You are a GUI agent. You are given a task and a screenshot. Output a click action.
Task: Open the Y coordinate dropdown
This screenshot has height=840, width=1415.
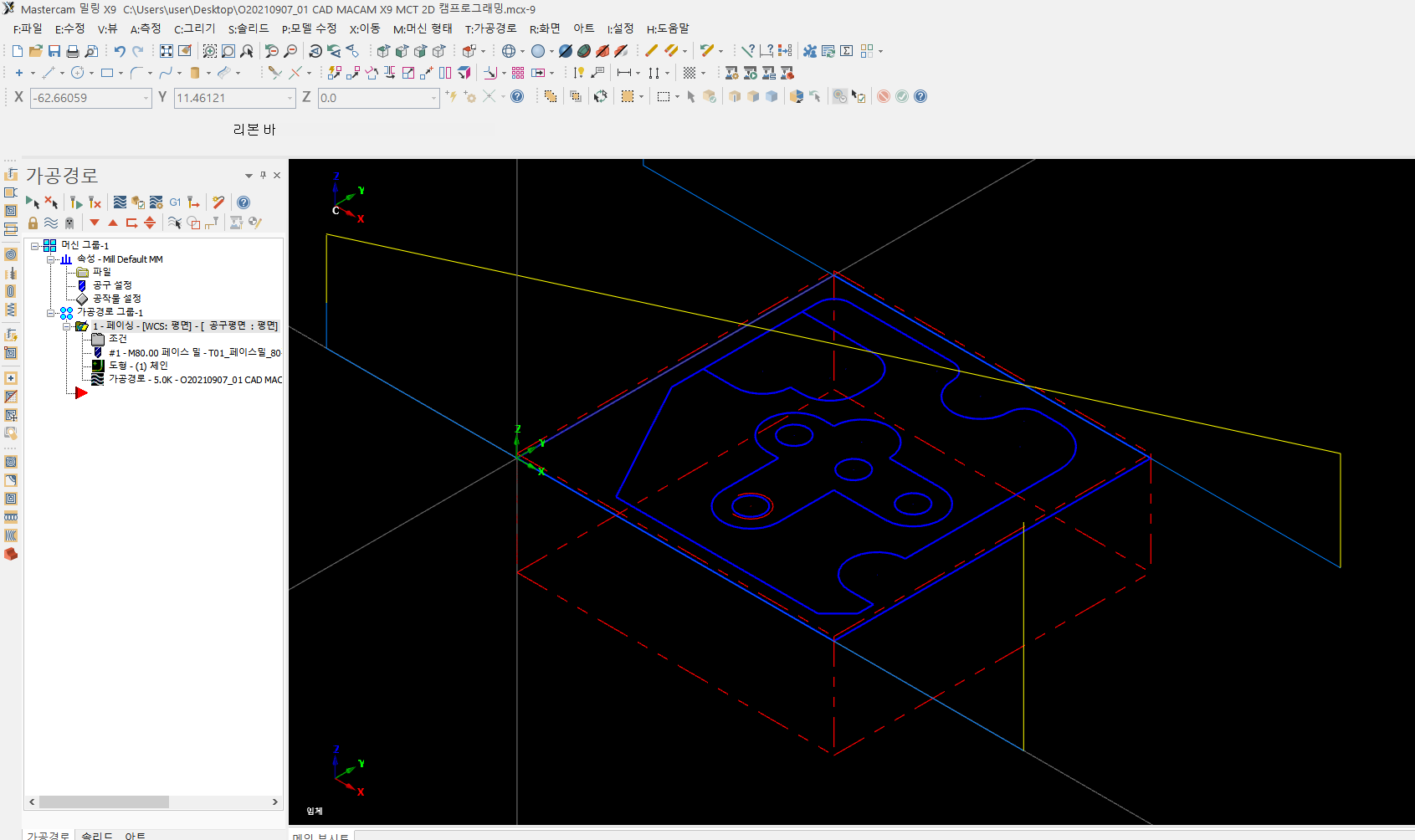[290, 98]
